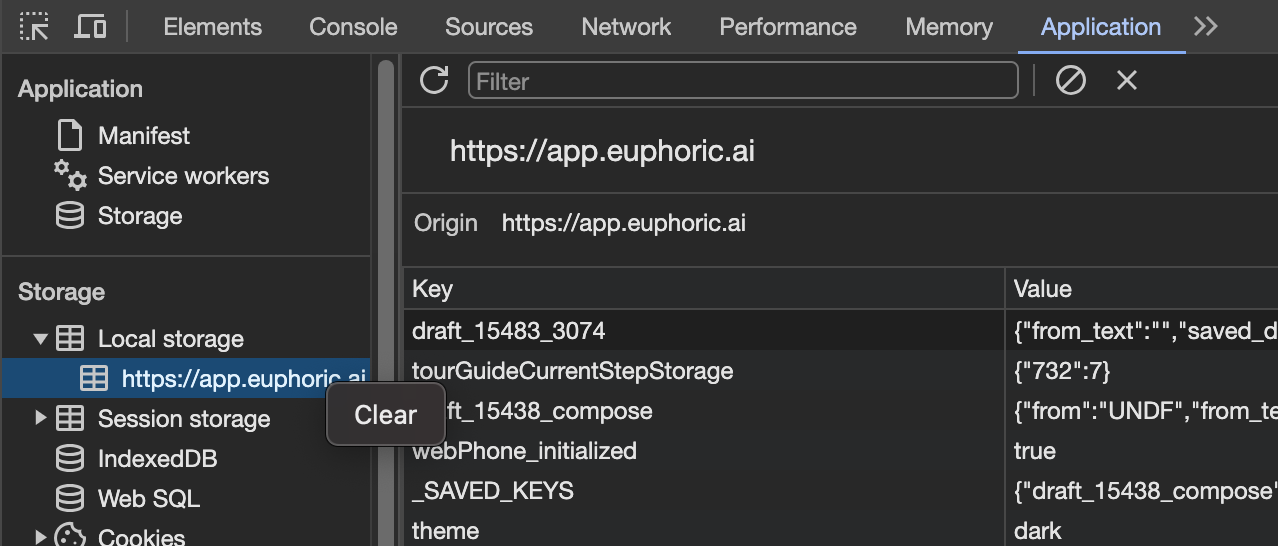Image resolution: width=1278 pixels, height=546 pixels.
Task: Refresh the local storage table
Action: pyautogui.click(x=434, y=81)
